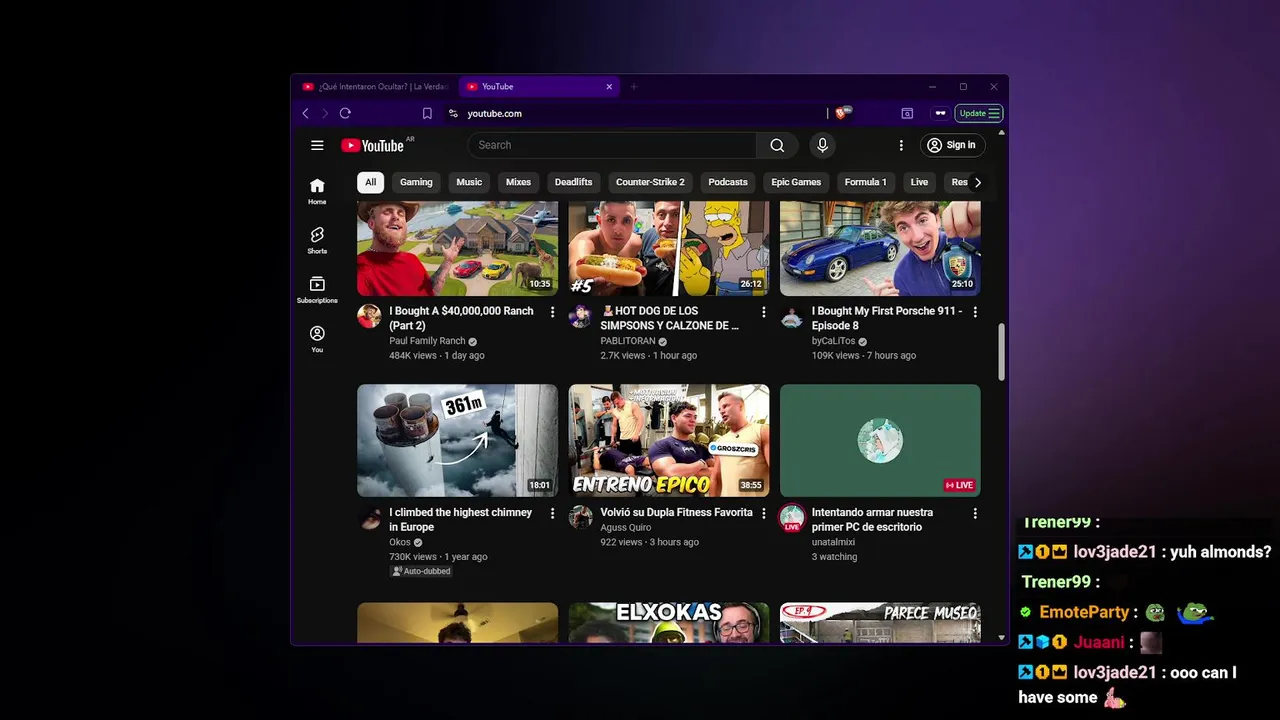Select the Epic Games filter chip
The width and height of the screenshot is (1280, 720).
(x=796, y=182)
